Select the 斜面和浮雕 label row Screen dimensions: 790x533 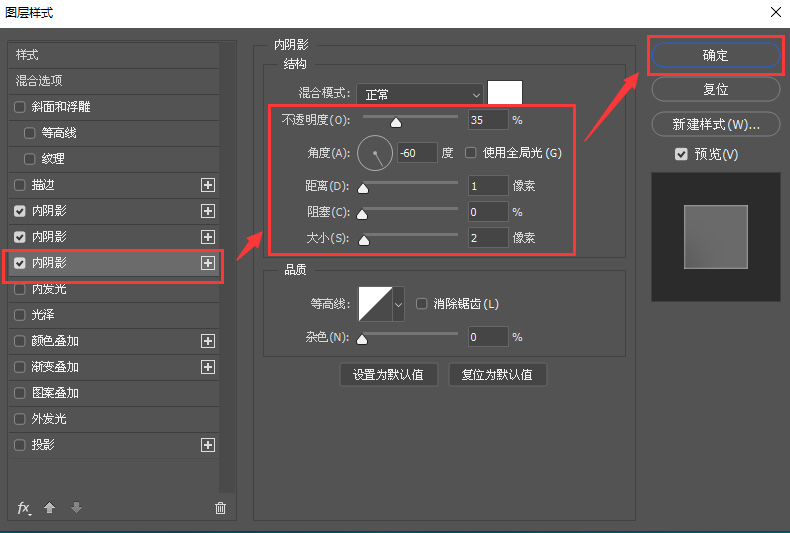pyautogui.click(x=61, y=107)
